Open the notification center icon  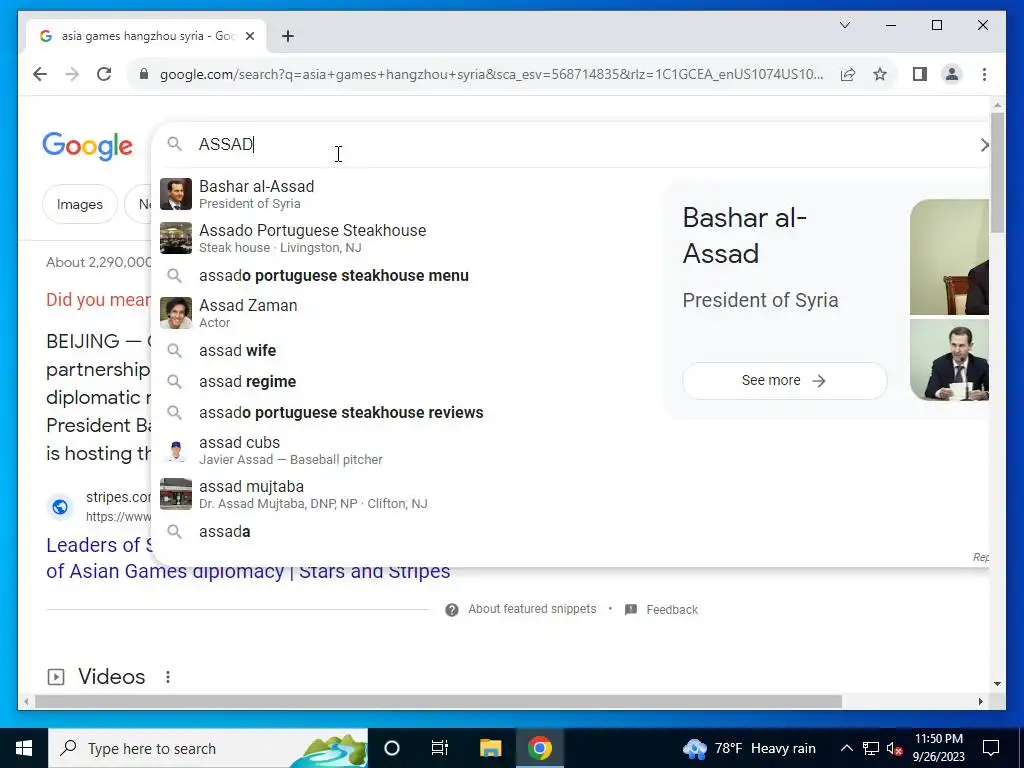pyautogui.click(x=991, y=748)
